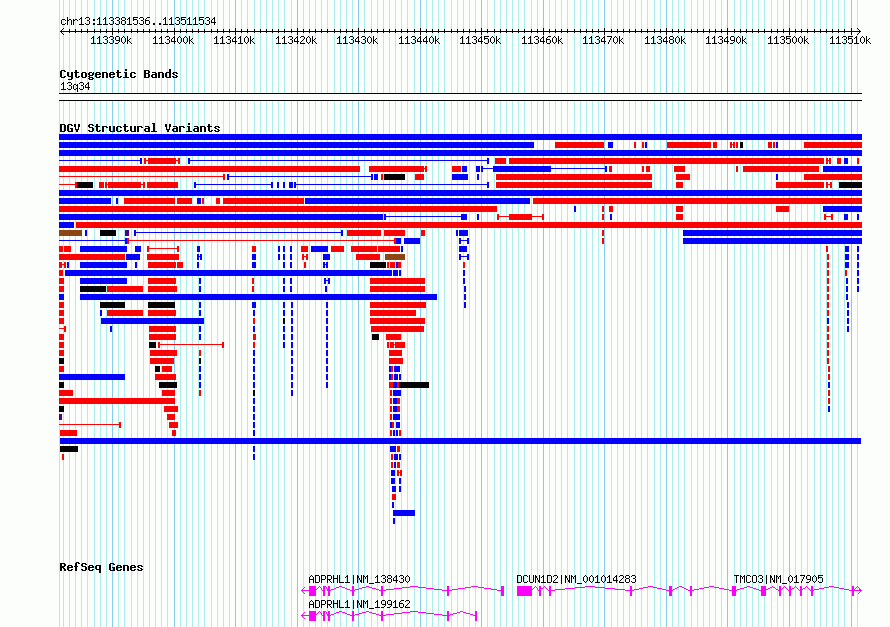This screenshot has width=890, height=627.
Task: Open the RefSeq Genes track title
Action: 101,567
